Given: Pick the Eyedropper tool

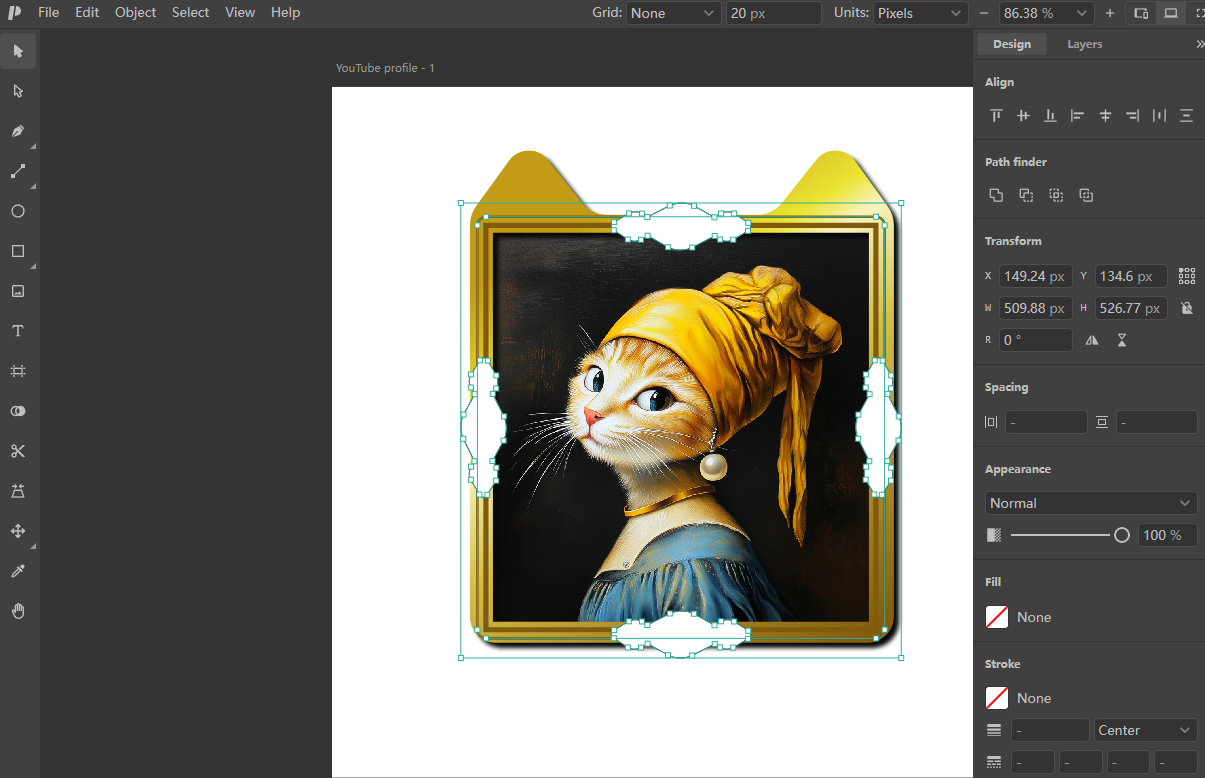Looking at the screenshot, I should [x=18, y=571].
